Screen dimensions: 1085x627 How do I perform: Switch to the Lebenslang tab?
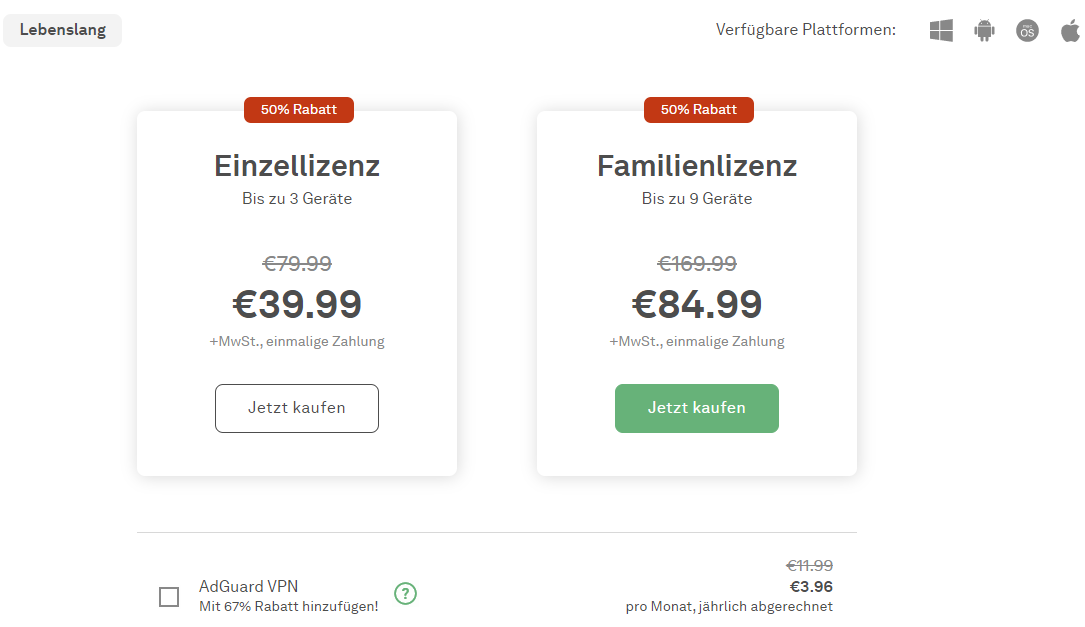click(x=62, y=30)
